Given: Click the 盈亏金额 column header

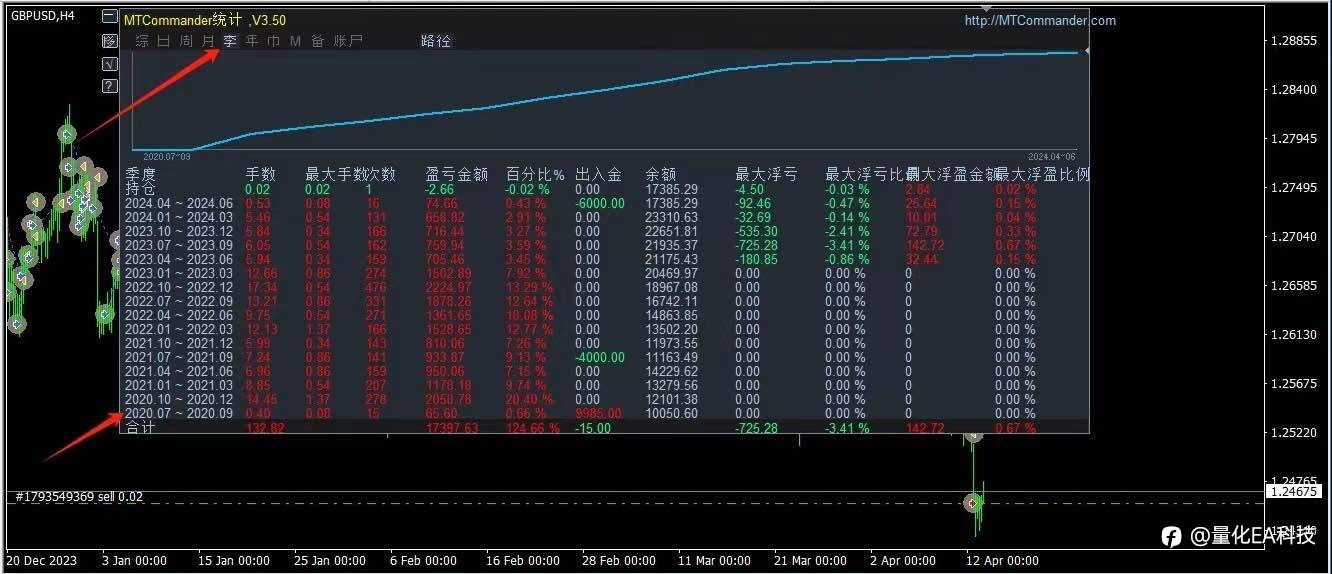Looking at the screenshot, I should pos(457,174).
